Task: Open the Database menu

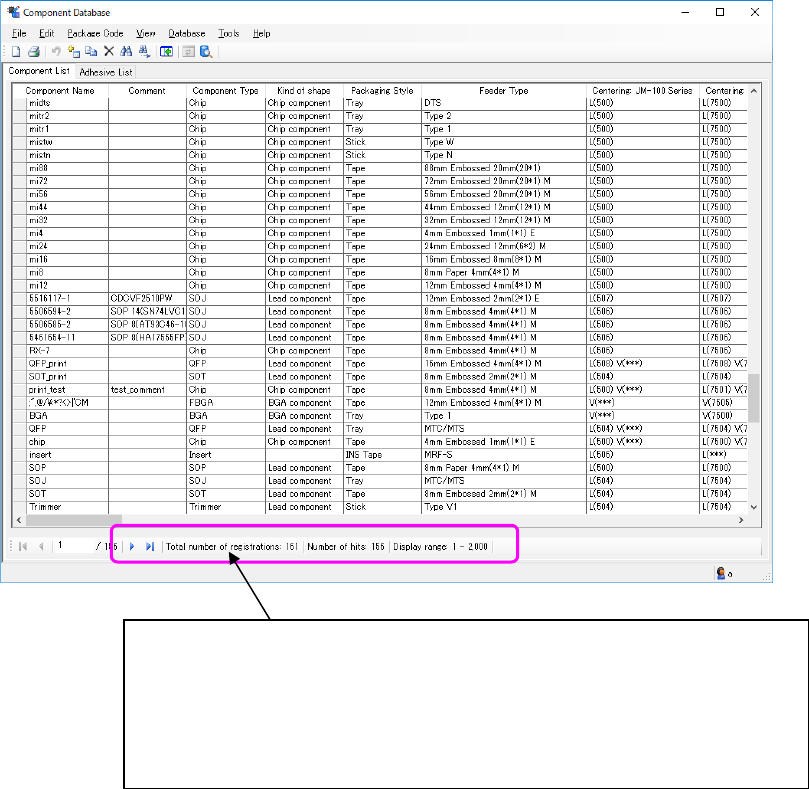Action: pyautogui.click(x=186, y=33)
